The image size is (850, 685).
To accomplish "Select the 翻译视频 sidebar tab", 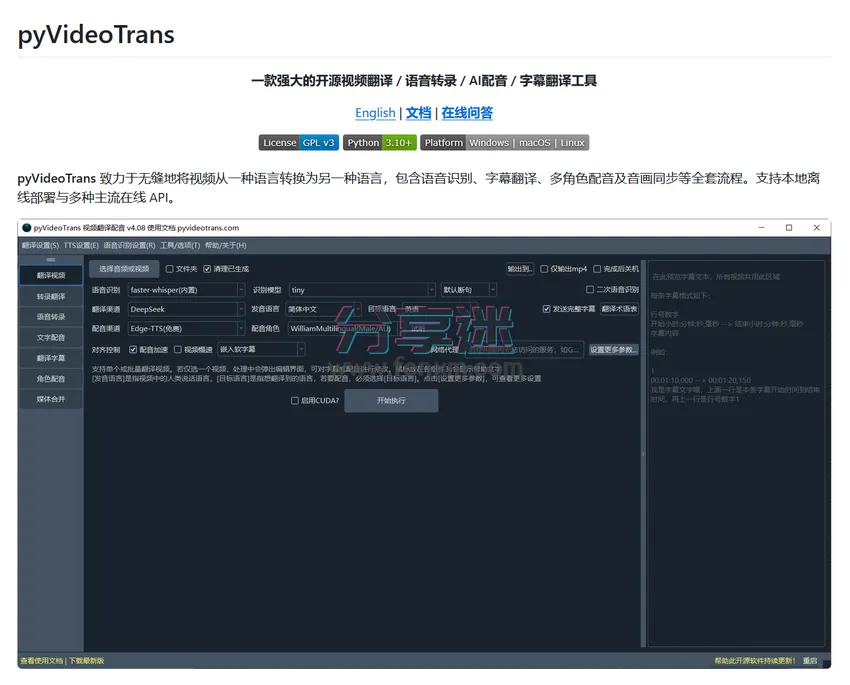I will tap(51, 275).
